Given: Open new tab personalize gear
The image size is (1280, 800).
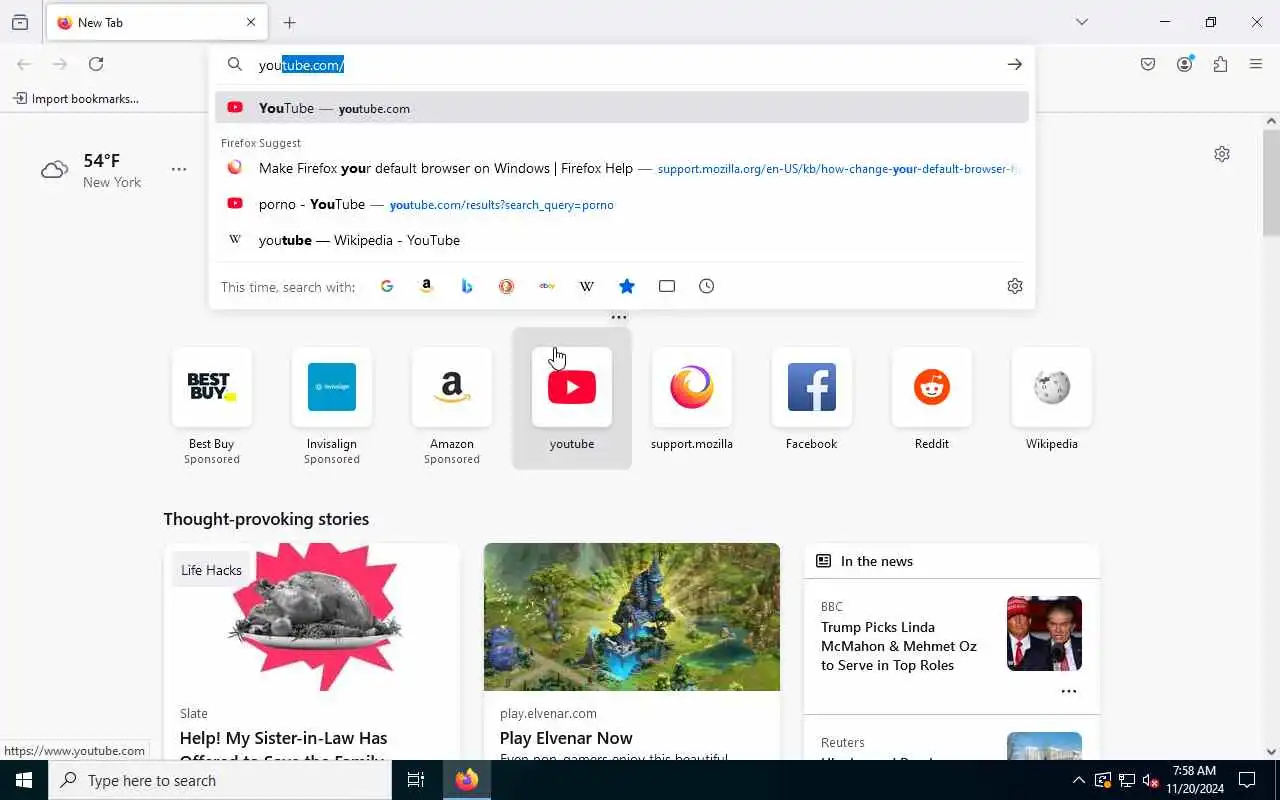Looking at the screenshot, I should pyautogui.click(x=1222, y=154).
